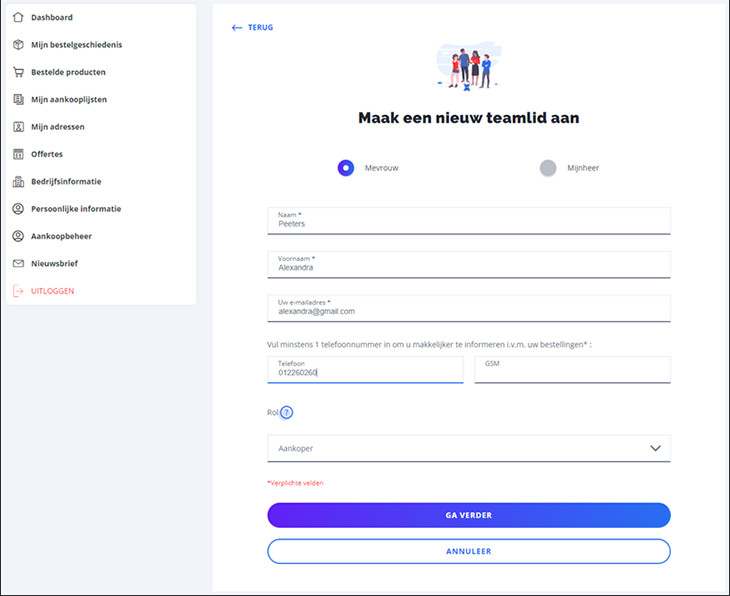
Task: Open Bestelde producten page
Action: pos(68,72)
